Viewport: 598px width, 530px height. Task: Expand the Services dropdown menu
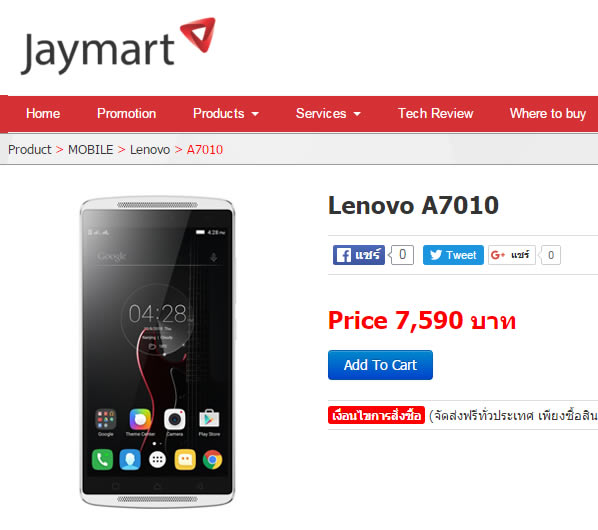pyautogui.click(x=328, y=114)
